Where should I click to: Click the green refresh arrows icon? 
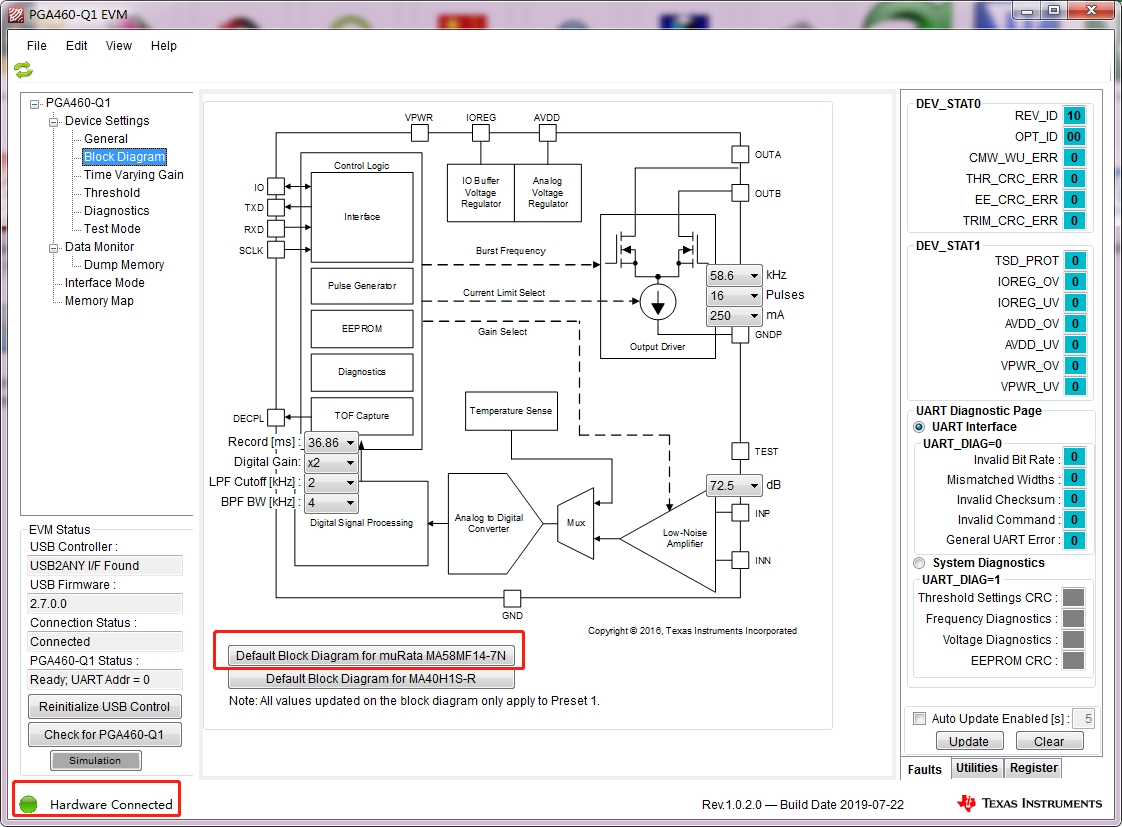[x=23, y=69]
